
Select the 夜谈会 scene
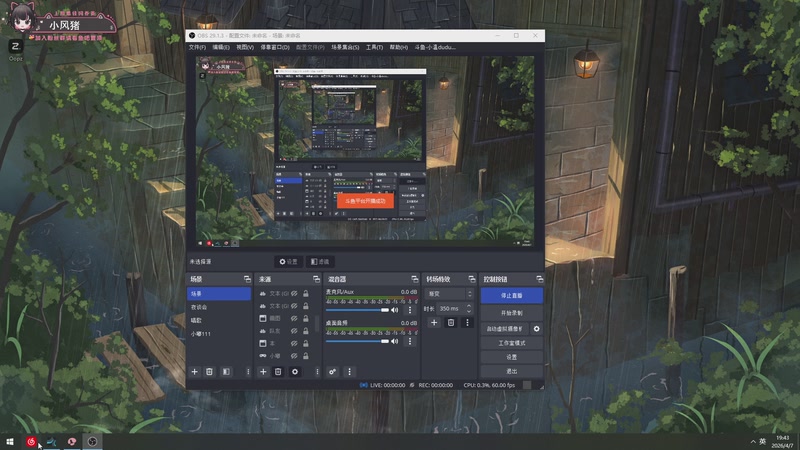tap(219, 307)
